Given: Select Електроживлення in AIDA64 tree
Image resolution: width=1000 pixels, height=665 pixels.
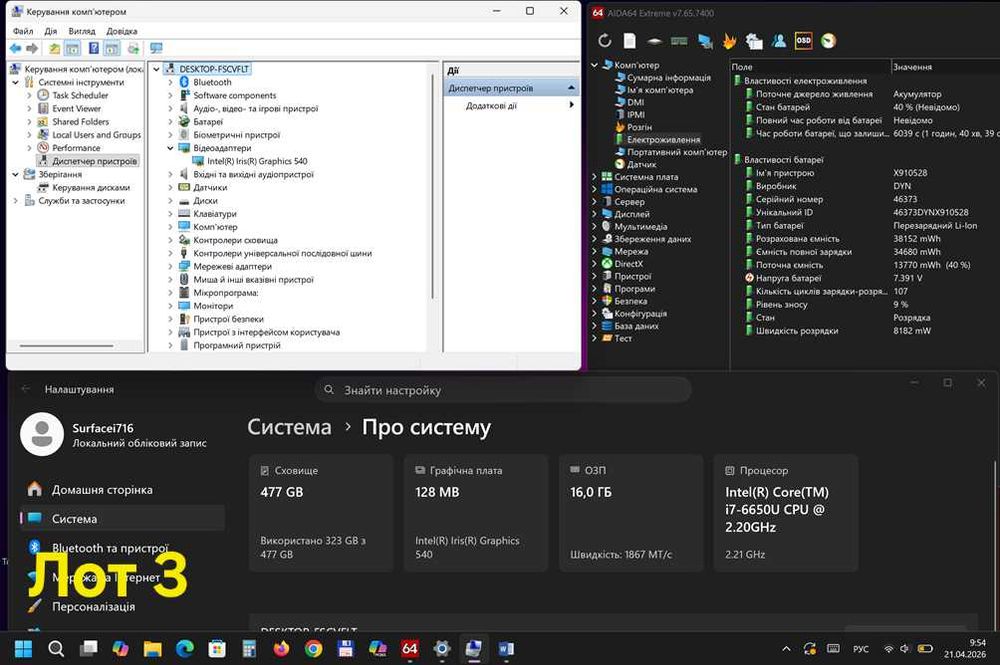Looking at the screenshot, I should (663, 140).
